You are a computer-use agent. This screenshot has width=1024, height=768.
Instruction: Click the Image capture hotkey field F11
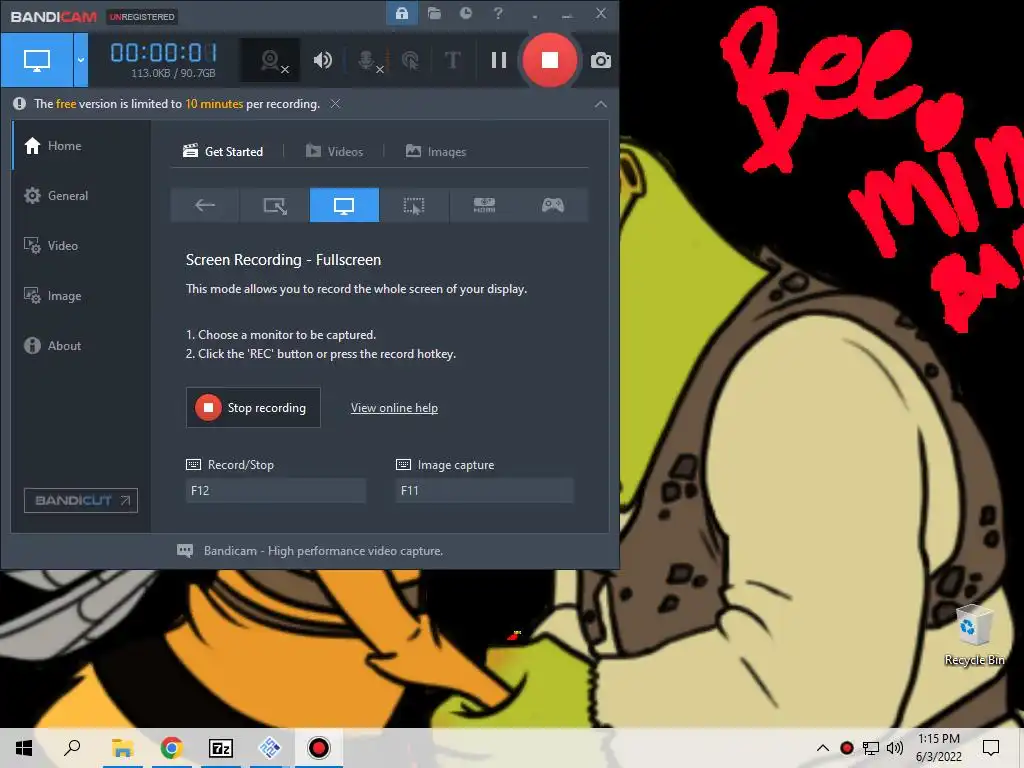(x=485, y=490)
